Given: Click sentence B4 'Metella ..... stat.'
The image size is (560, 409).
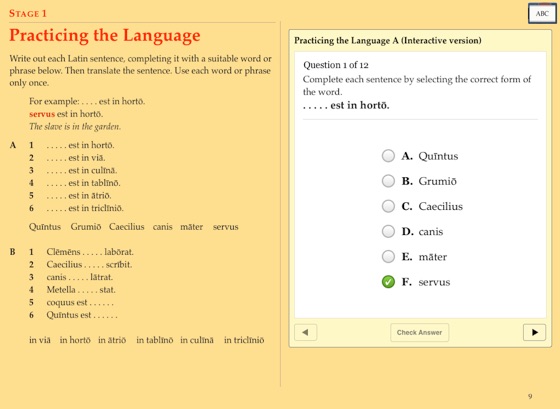Looking at the screenshot, I should coord(81,289).
